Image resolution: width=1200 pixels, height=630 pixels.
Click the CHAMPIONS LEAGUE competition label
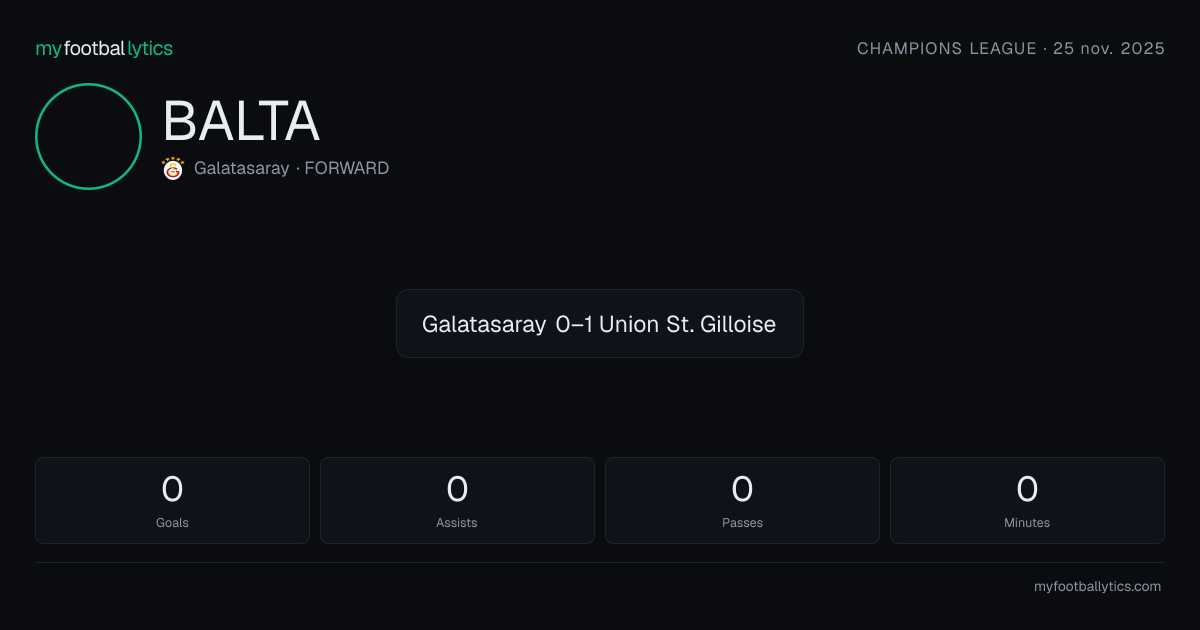pos(947,48)
